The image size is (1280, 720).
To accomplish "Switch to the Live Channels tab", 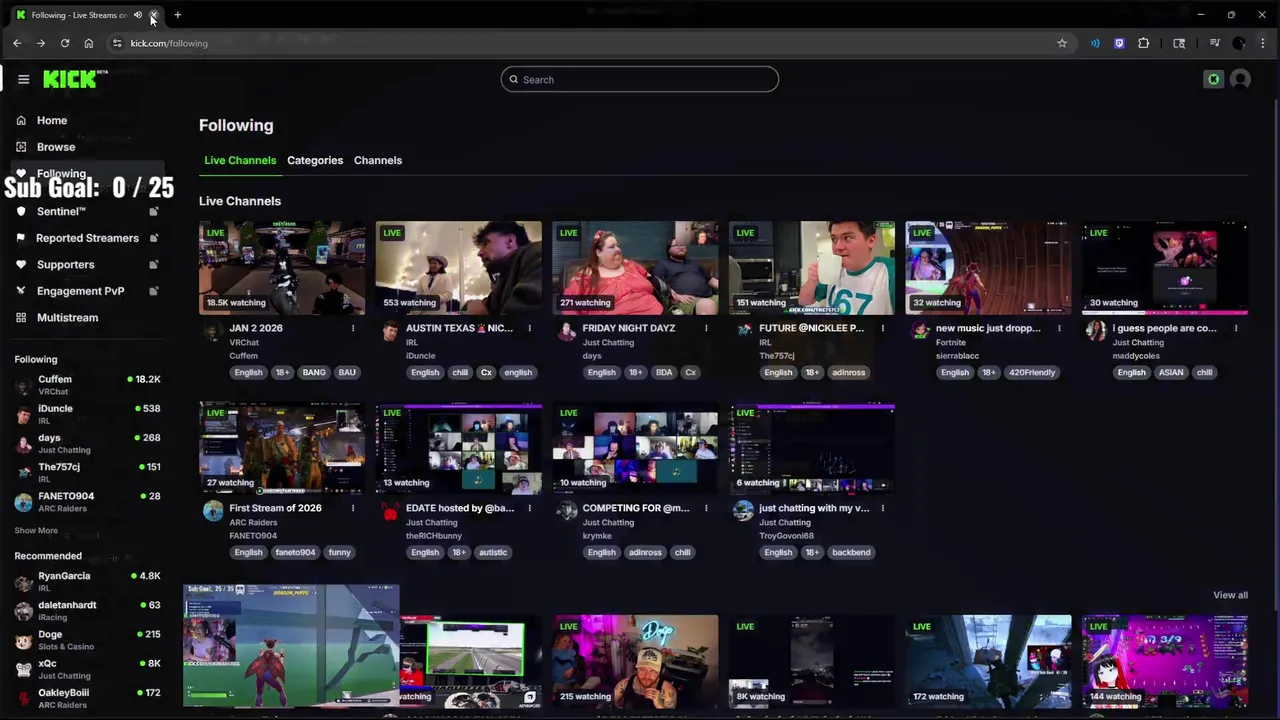I will [240, 160].
